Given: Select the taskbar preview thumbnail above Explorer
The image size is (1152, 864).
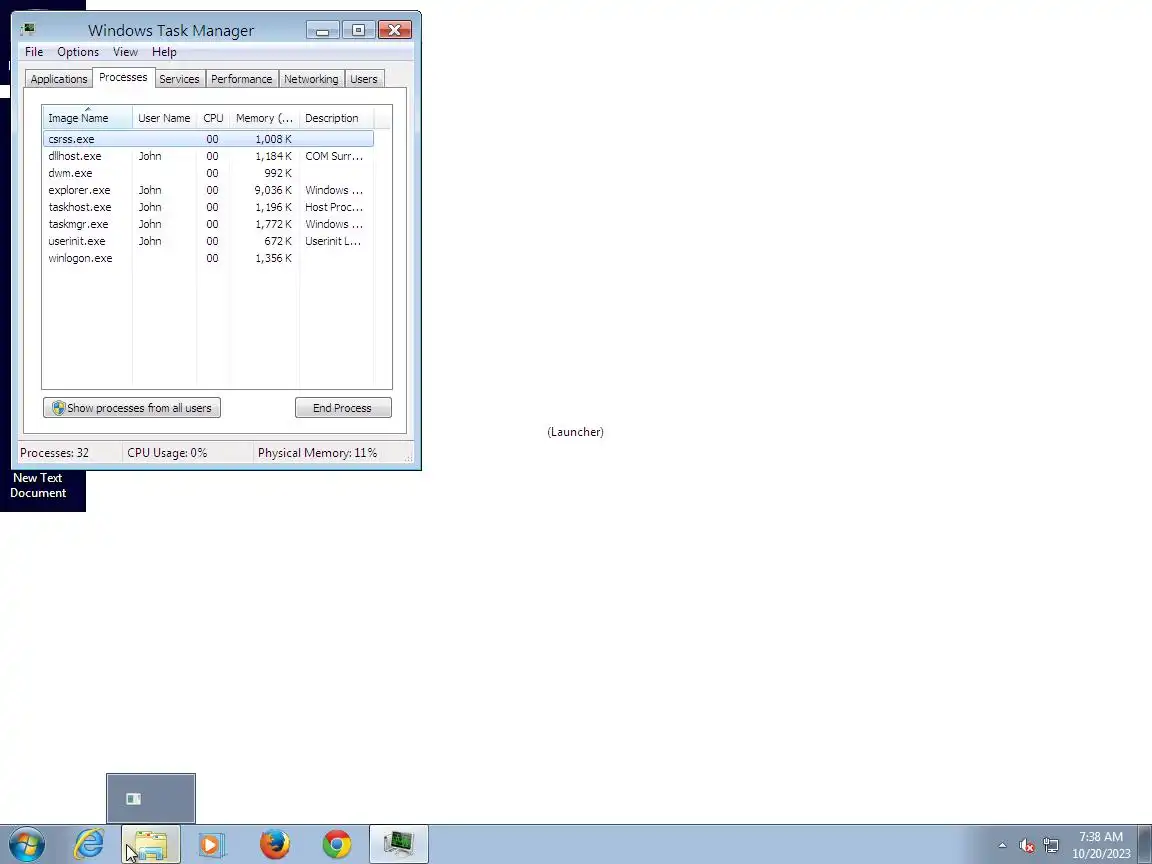Looking at the screenshot, I should [151, 799].
